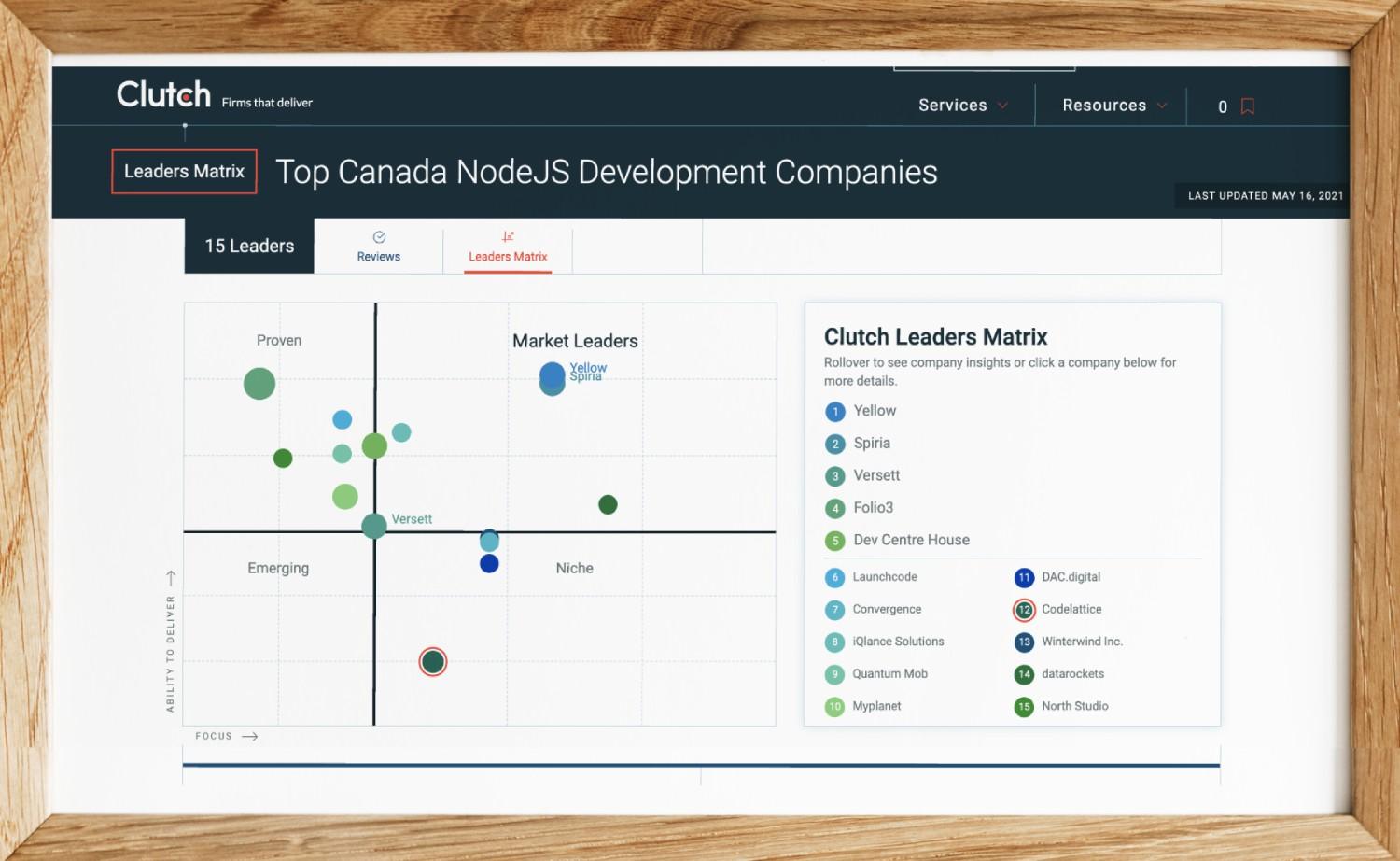Open the Quantum Mob company link
Viewport: 1400px width, 861px height.
pos(889,674)
